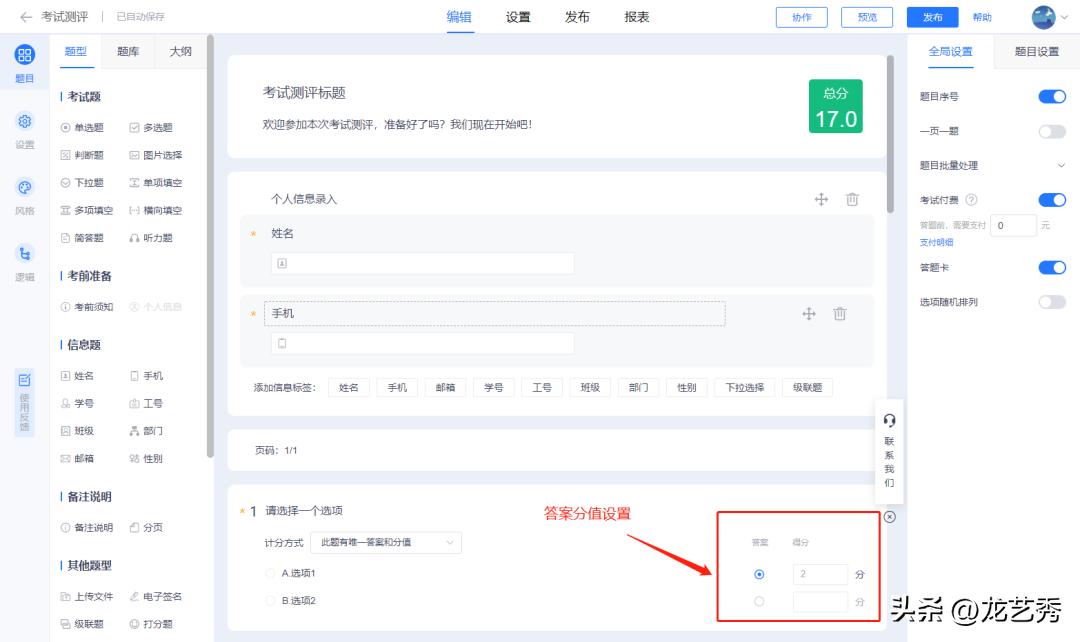
Task: Switch to 题库 tab in left panel
Action: [128, 50]
